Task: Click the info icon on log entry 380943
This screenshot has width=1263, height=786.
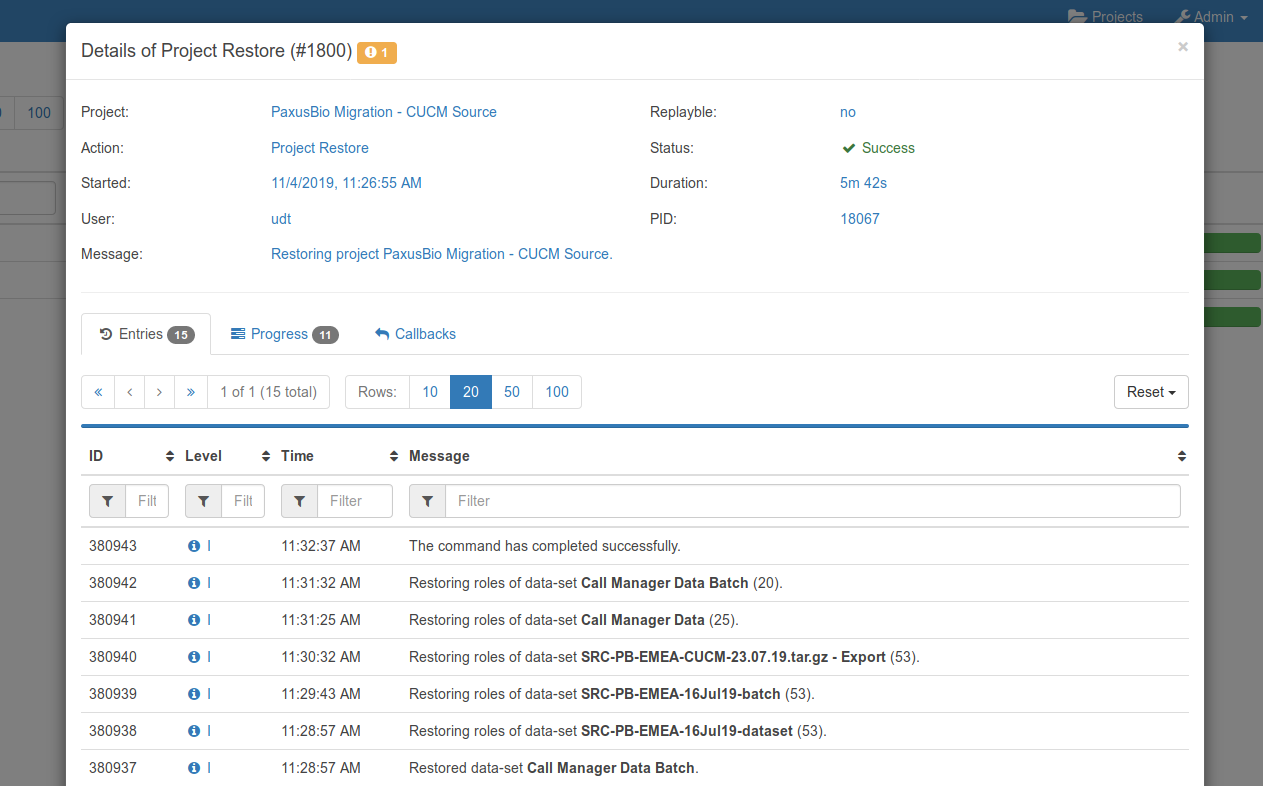Action: [x=196, y=546]
